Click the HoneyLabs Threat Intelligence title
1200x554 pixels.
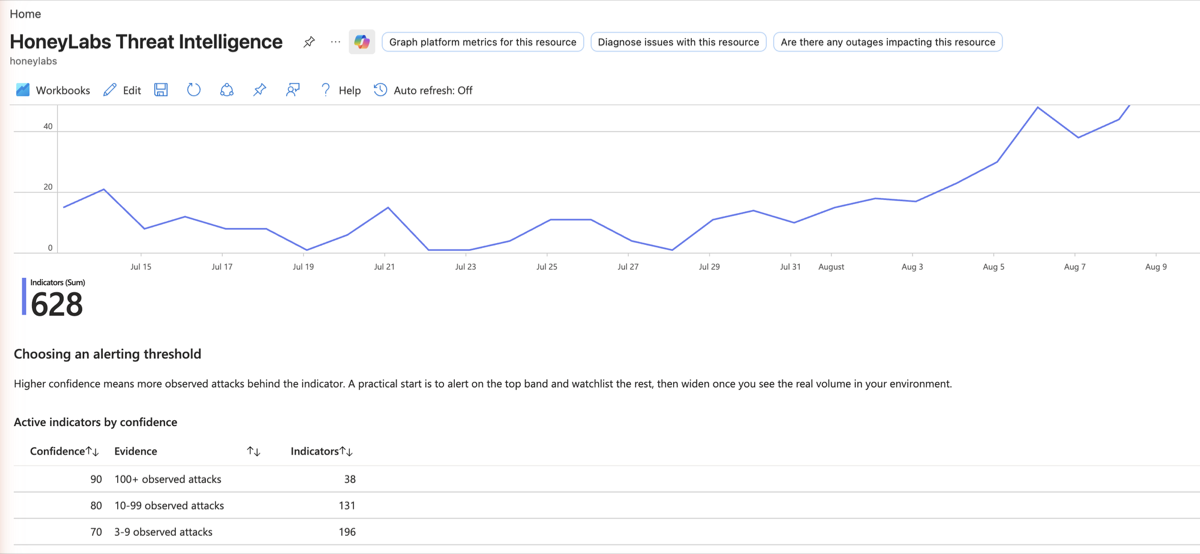click(146, 42)
